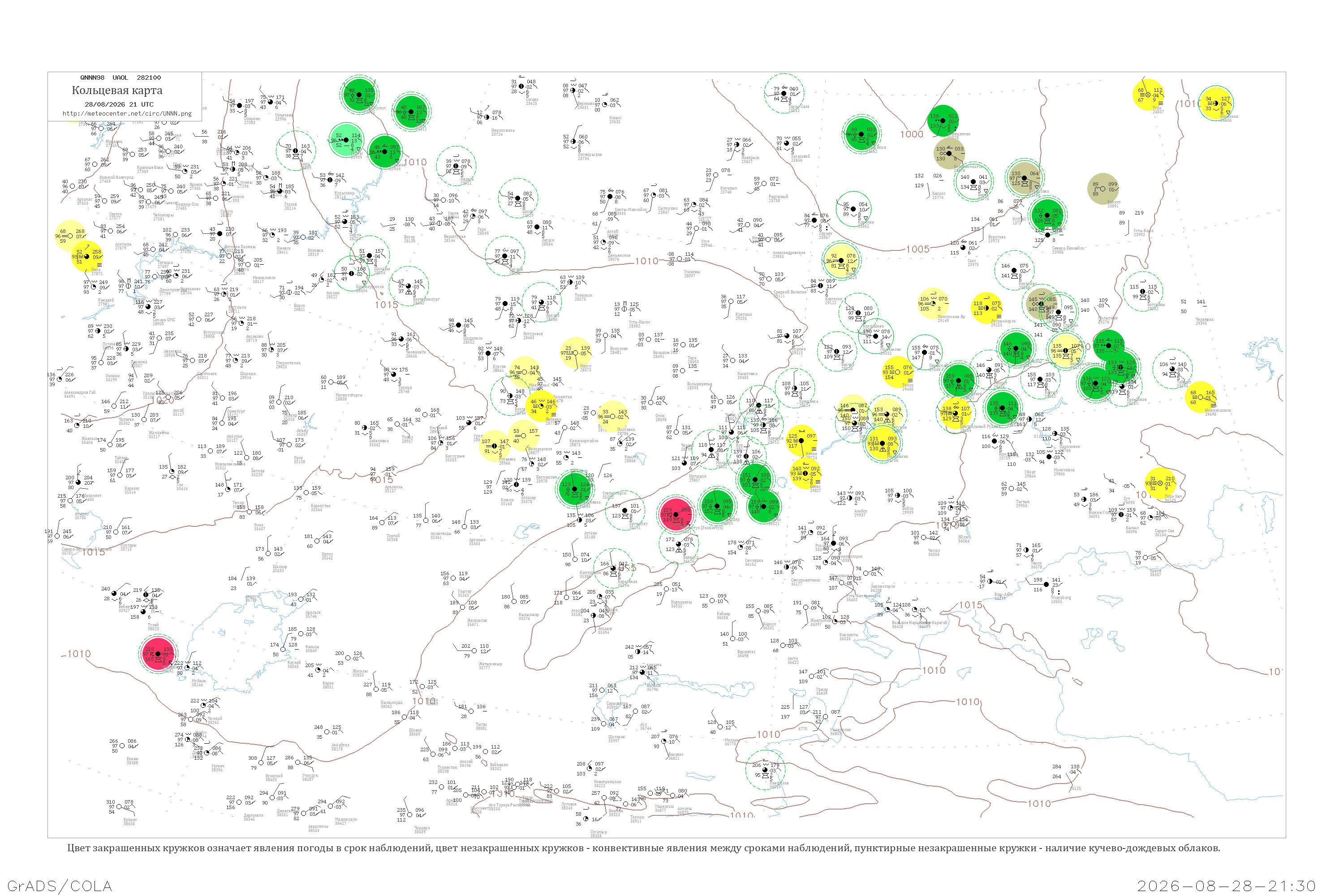
Task: Select the light green circle at Гайны
Action: [346, 140]
